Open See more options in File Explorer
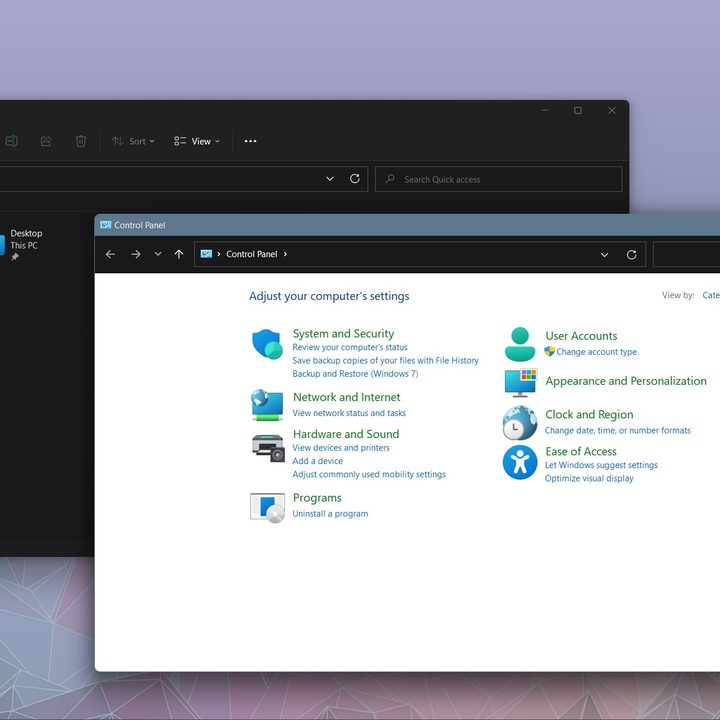 coord(250,141)
